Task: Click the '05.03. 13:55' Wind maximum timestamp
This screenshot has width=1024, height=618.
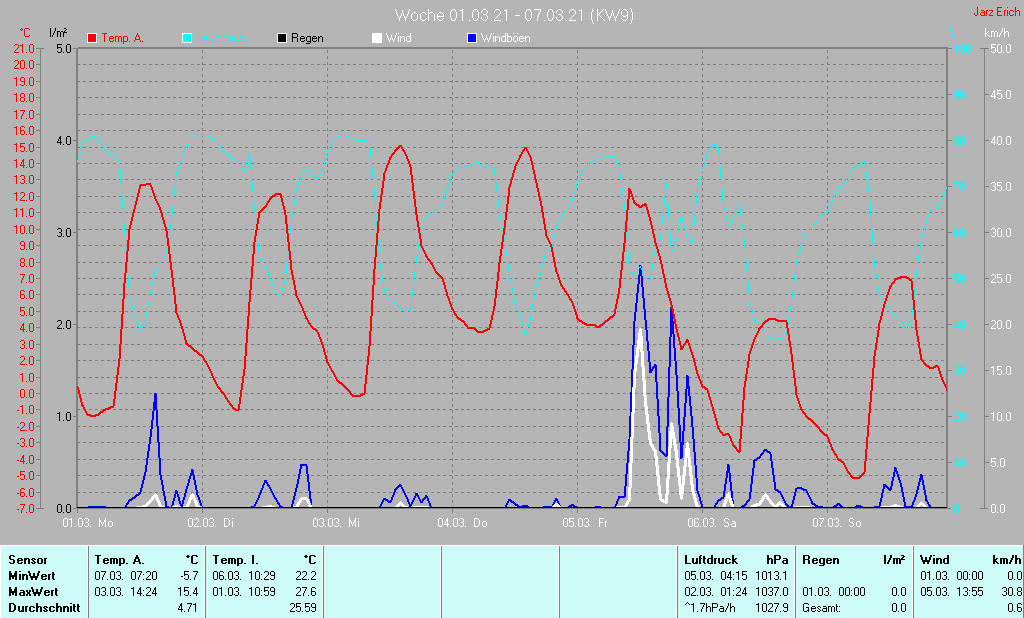Action: [x=952, y=592]
